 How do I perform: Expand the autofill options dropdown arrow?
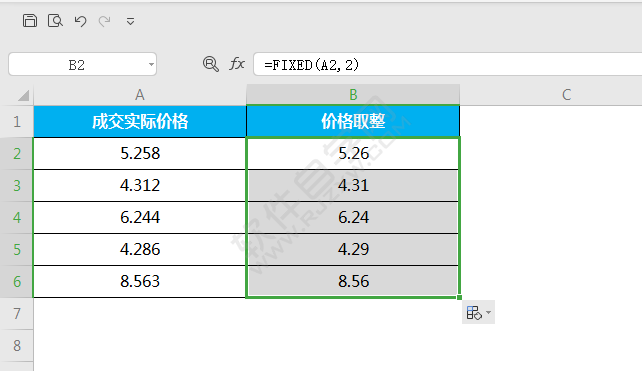pos(488,312)
